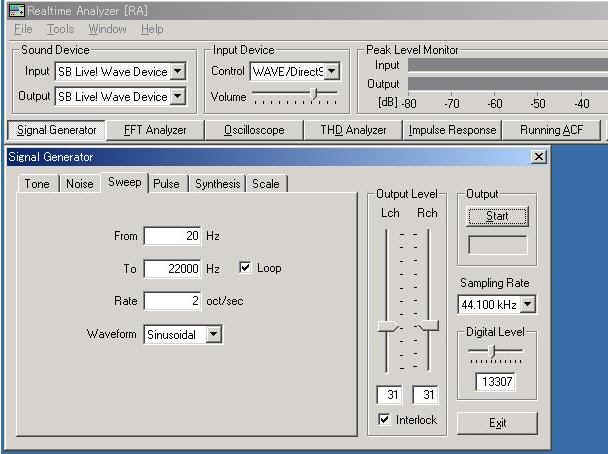Click the empty output status box below Start
This screenshot has height=454, width=608.
(x=497, y=245)
